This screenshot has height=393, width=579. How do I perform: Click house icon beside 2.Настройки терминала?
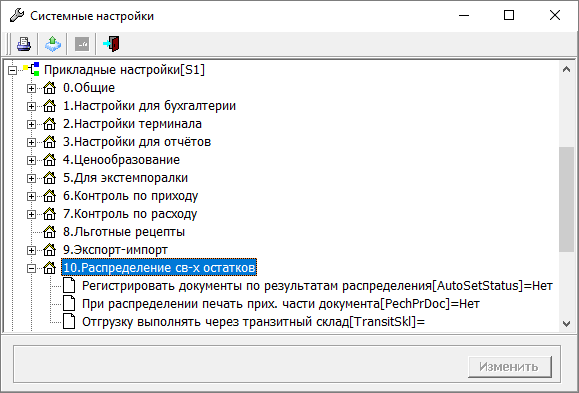pos(49,124)
